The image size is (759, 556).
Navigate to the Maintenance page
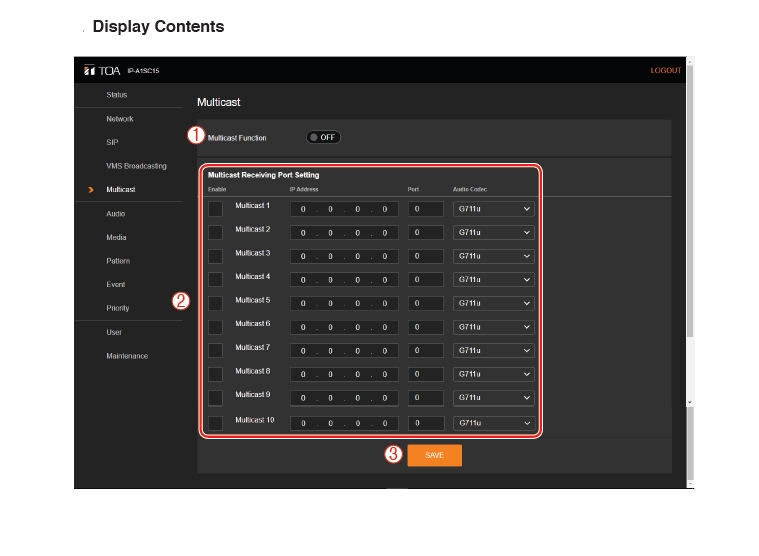(127, 356)
